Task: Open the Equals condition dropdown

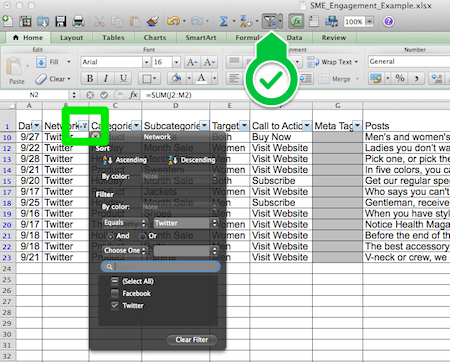Action: pyautogui.click(x=125, y=223)
